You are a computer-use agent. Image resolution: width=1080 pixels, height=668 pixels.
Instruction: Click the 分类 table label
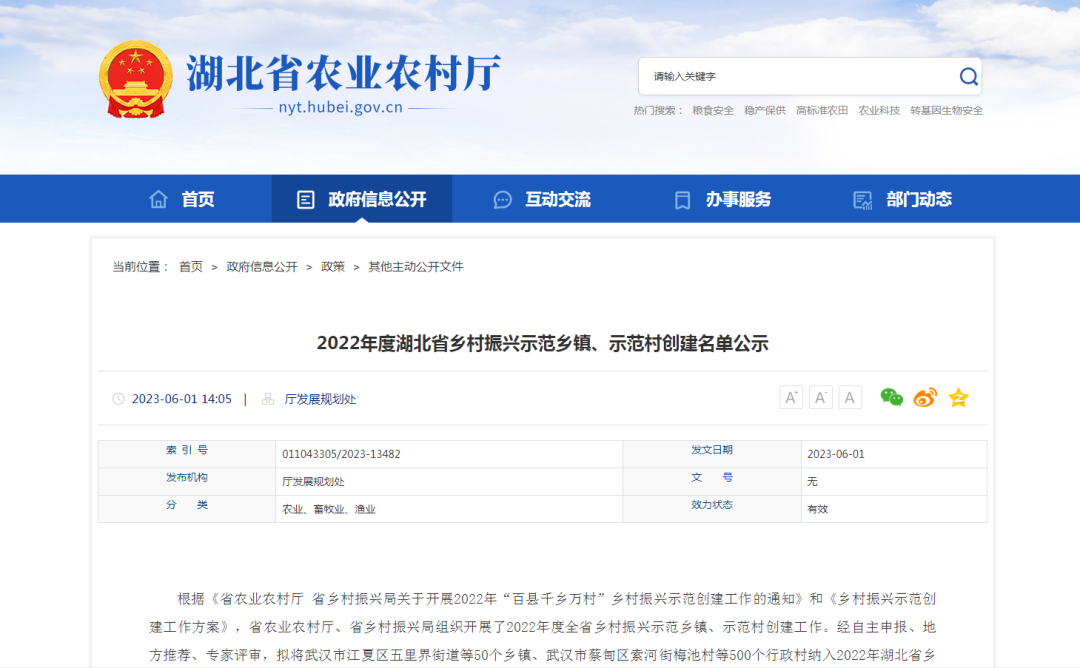click(187, 505)
